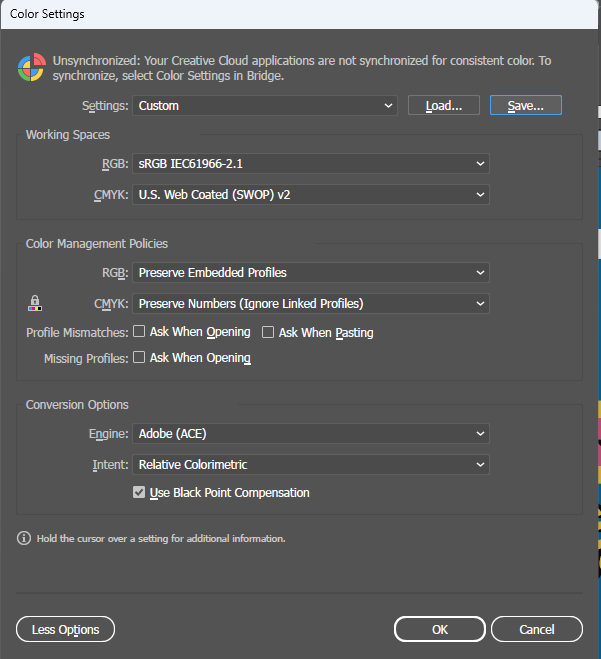Confirm with the OK button

coord(440,629)
